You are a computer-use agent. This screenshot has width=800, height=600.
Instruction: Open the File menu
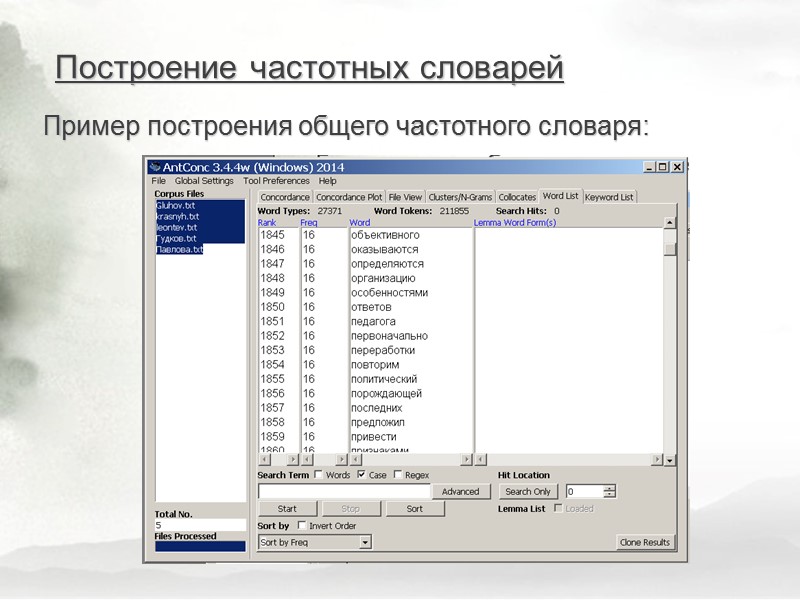click(157, 182)
